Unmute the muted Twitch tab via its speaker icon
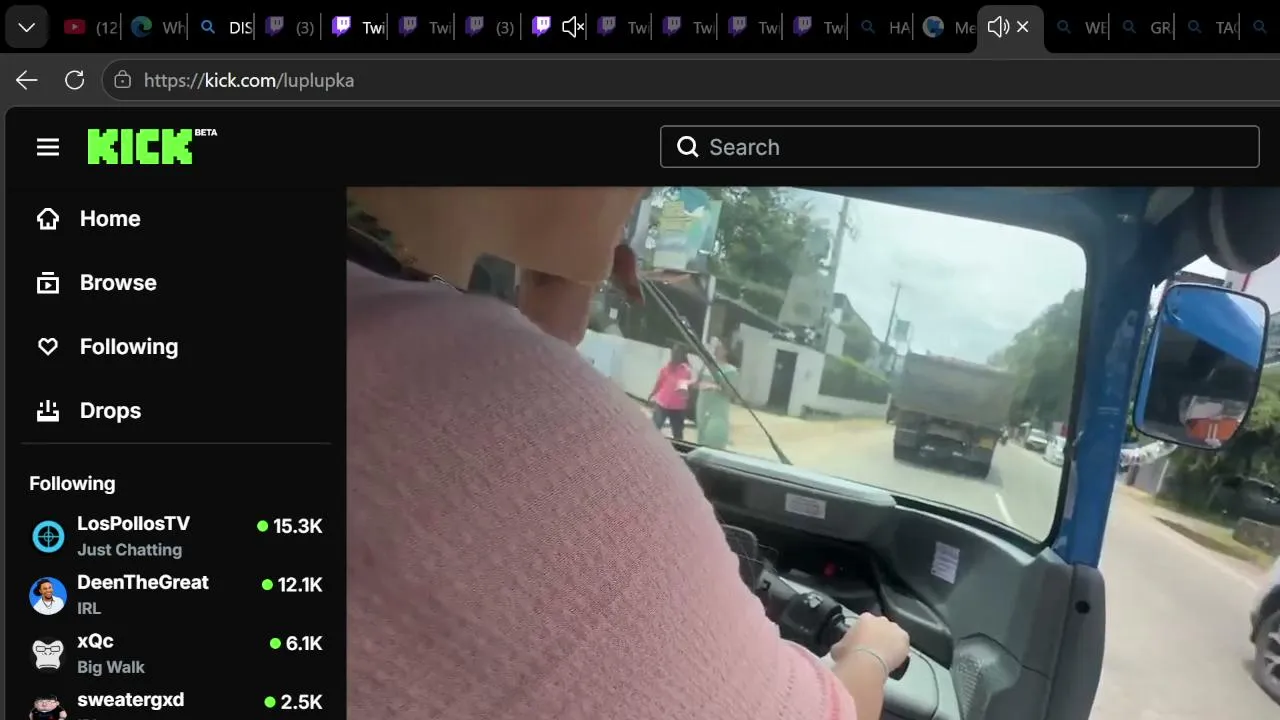1280x720 pixels. pyautogui.click(x=573, y=27)
